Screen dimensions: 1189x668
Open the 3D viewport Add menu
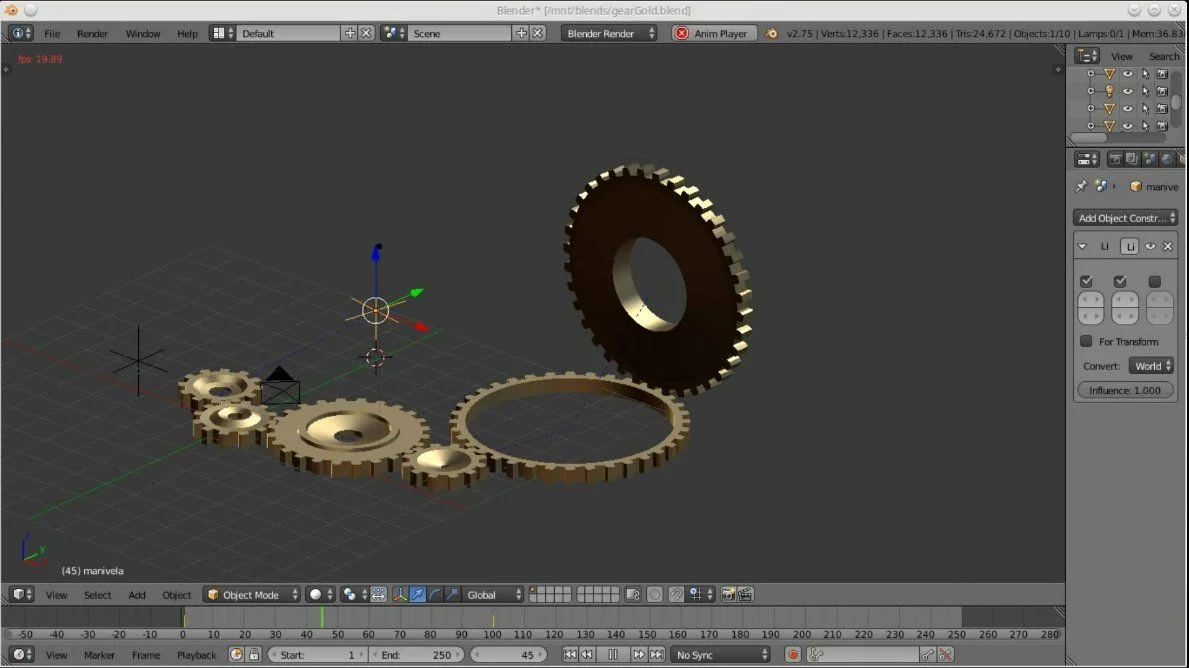(x=136, y=595)
